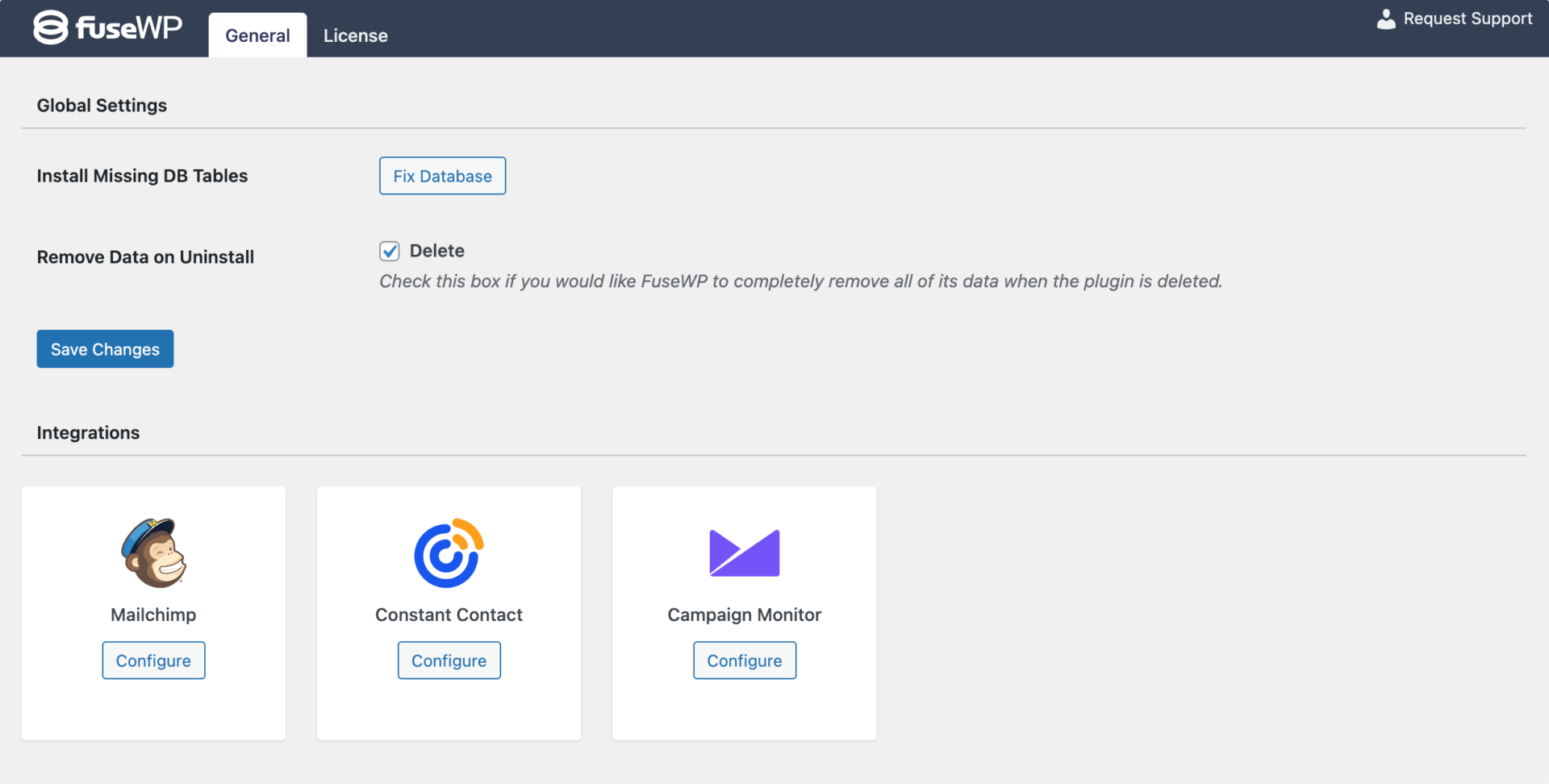Image resolution: width=1549 pixels, height=784 pixels.
Task: Open the License tab
Action: click(x=356, y=35)
